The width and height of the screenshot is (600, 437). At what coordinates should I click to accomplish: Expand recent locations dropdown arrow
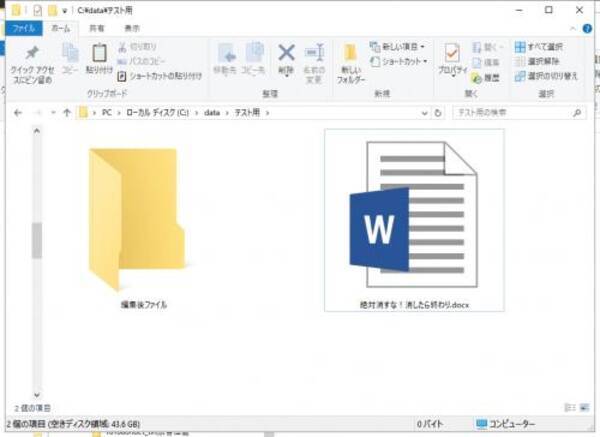53,113
